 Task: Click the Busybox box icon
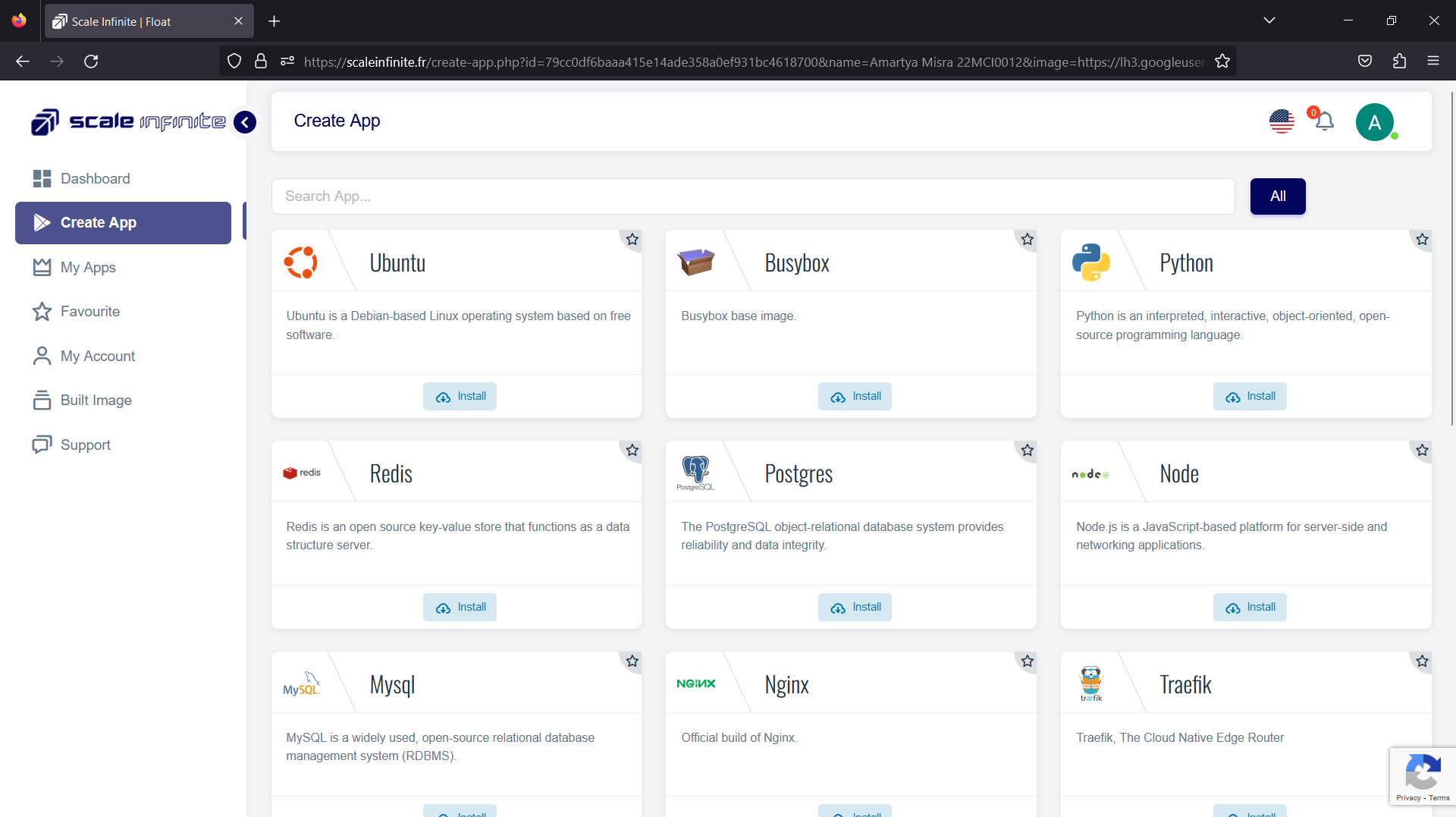click(696, 262)
